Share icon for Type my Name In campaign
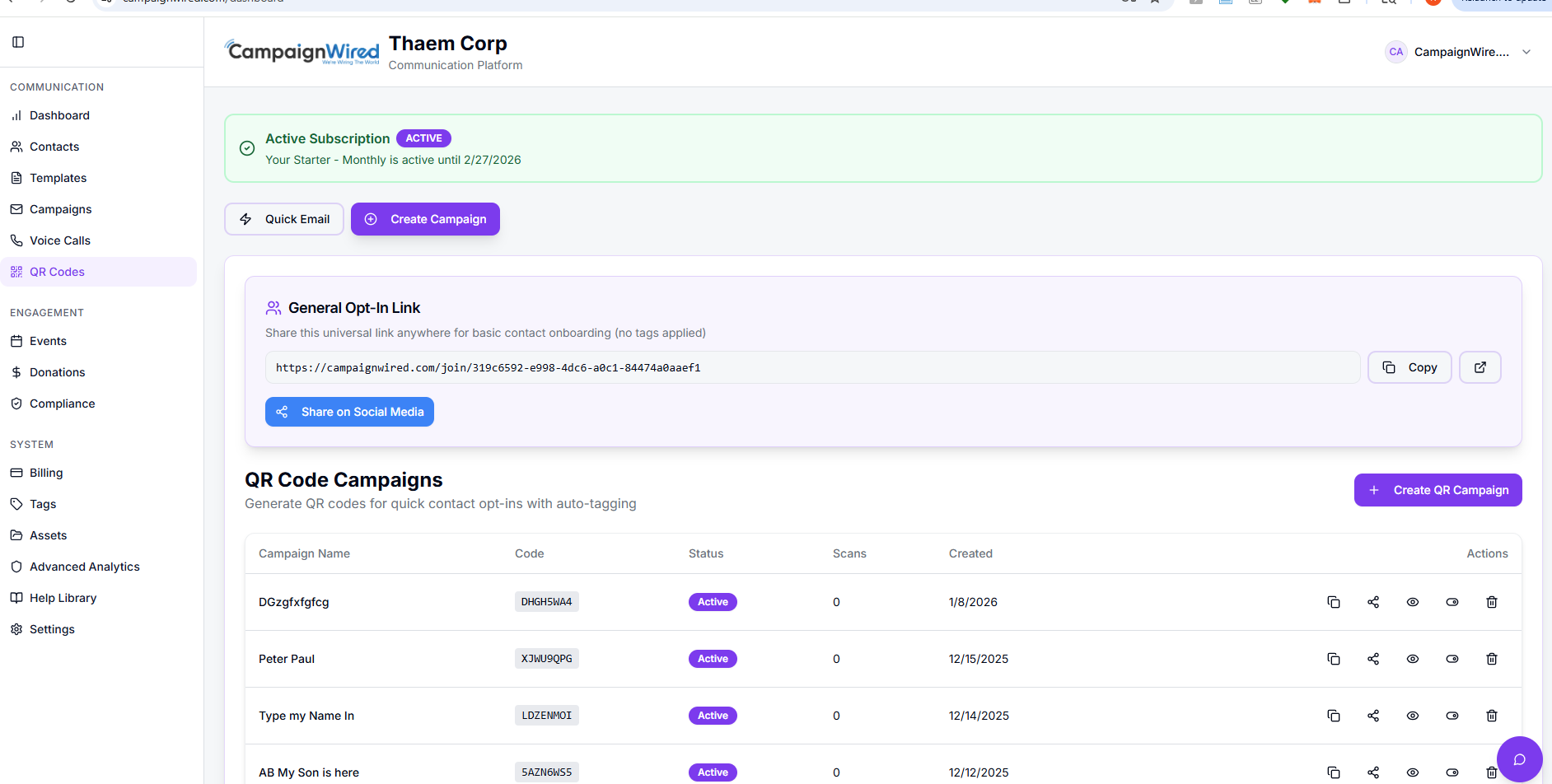The image size is (1552, 784). 1373,716
